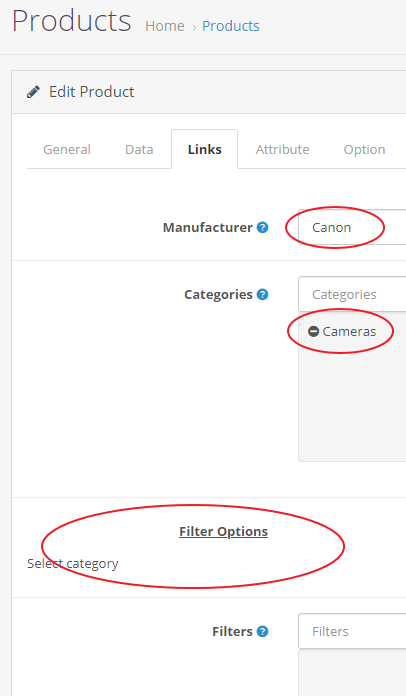This screenshot has height=696, width=406.
Task: Open the General tab
Action: coord(67,150)
